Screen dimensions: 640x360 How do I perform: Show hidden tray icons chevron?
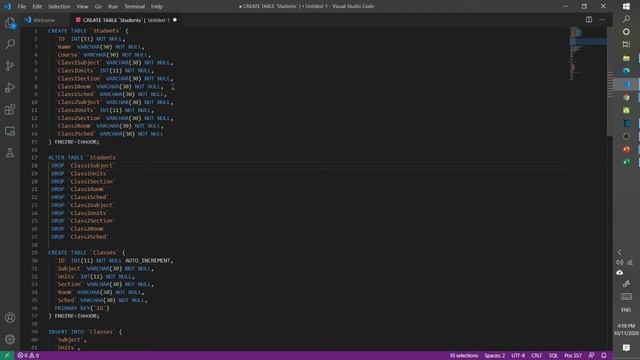tap(620, 252)
